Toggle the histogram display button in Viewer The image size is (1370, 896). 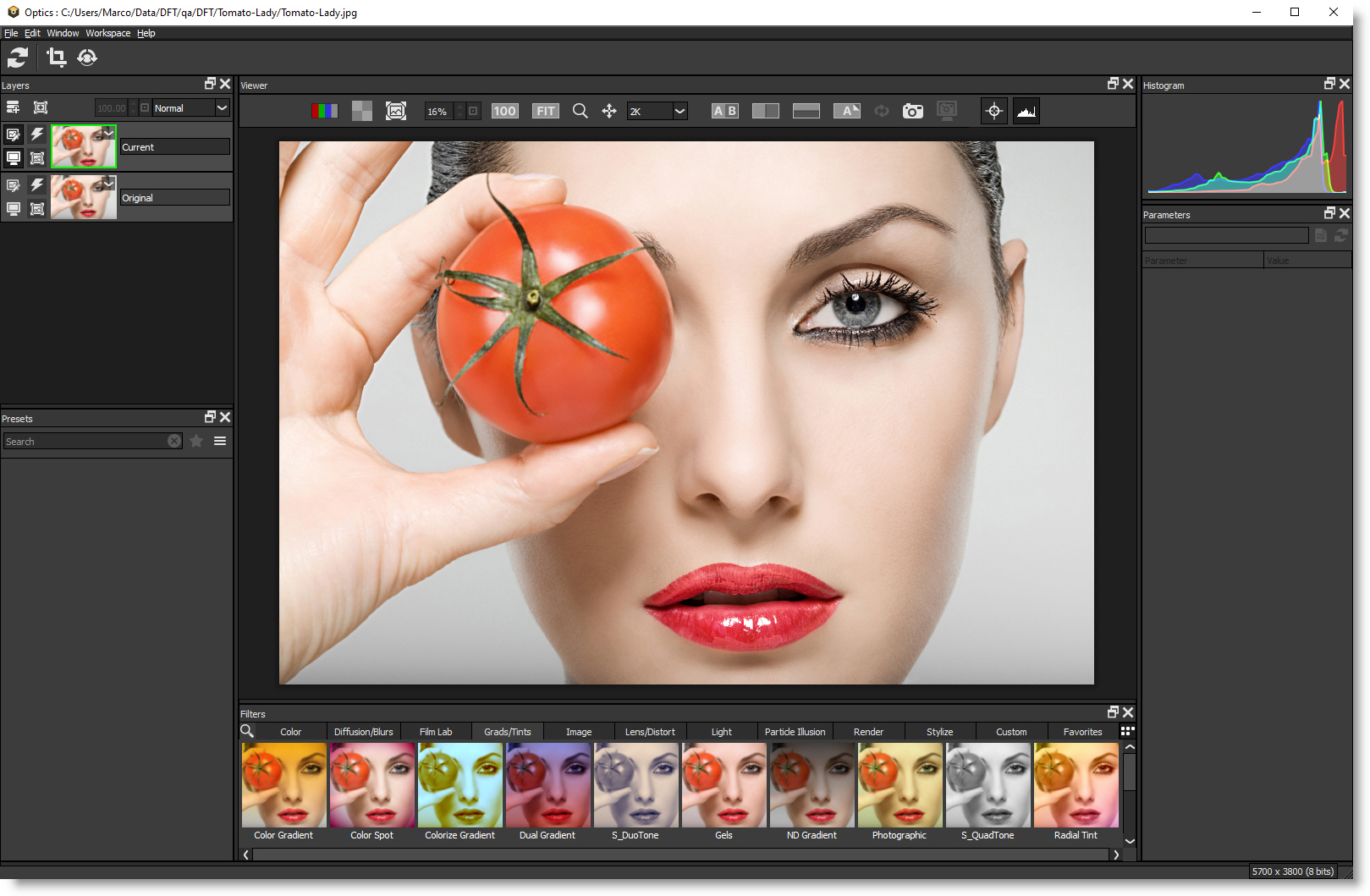point(1026,111)
